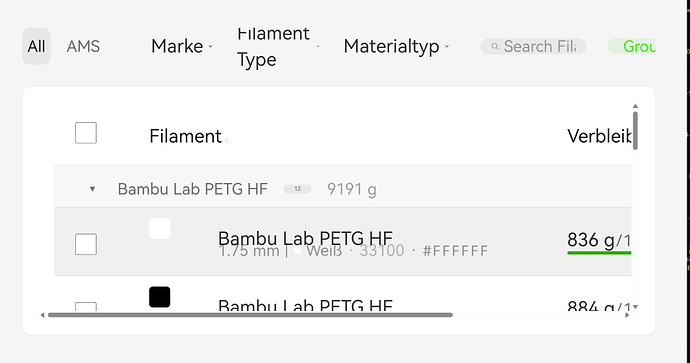Check the white Bambu Lab PETG HF row
The height and width of the screenshot is (363, 690).
(x=86, y=244)
